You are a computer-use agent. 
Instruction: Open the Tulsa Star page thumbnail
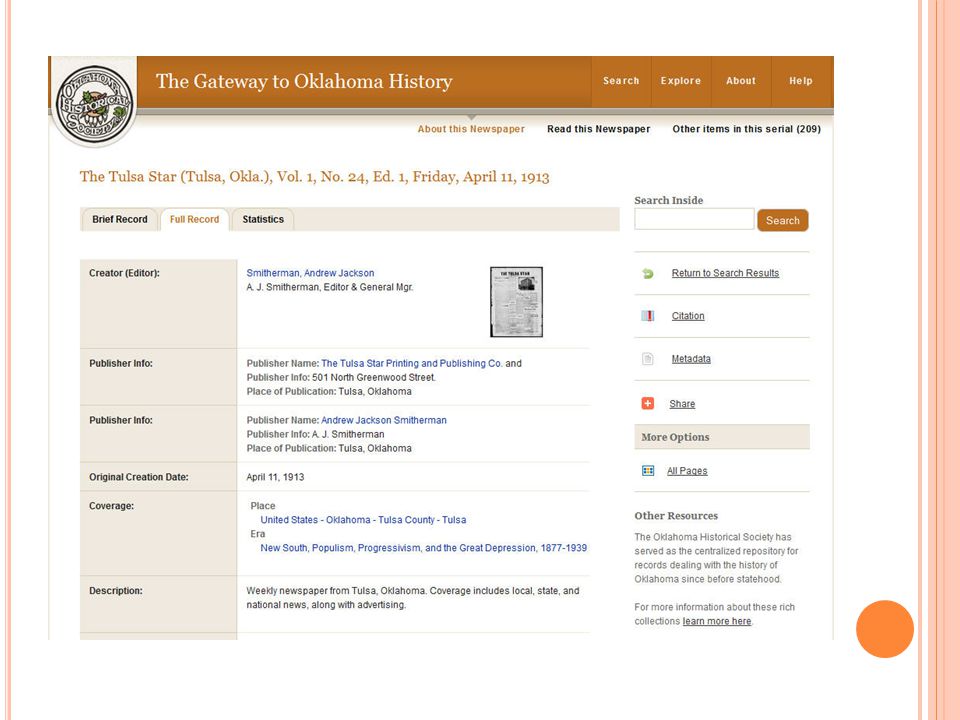point(516,302)
